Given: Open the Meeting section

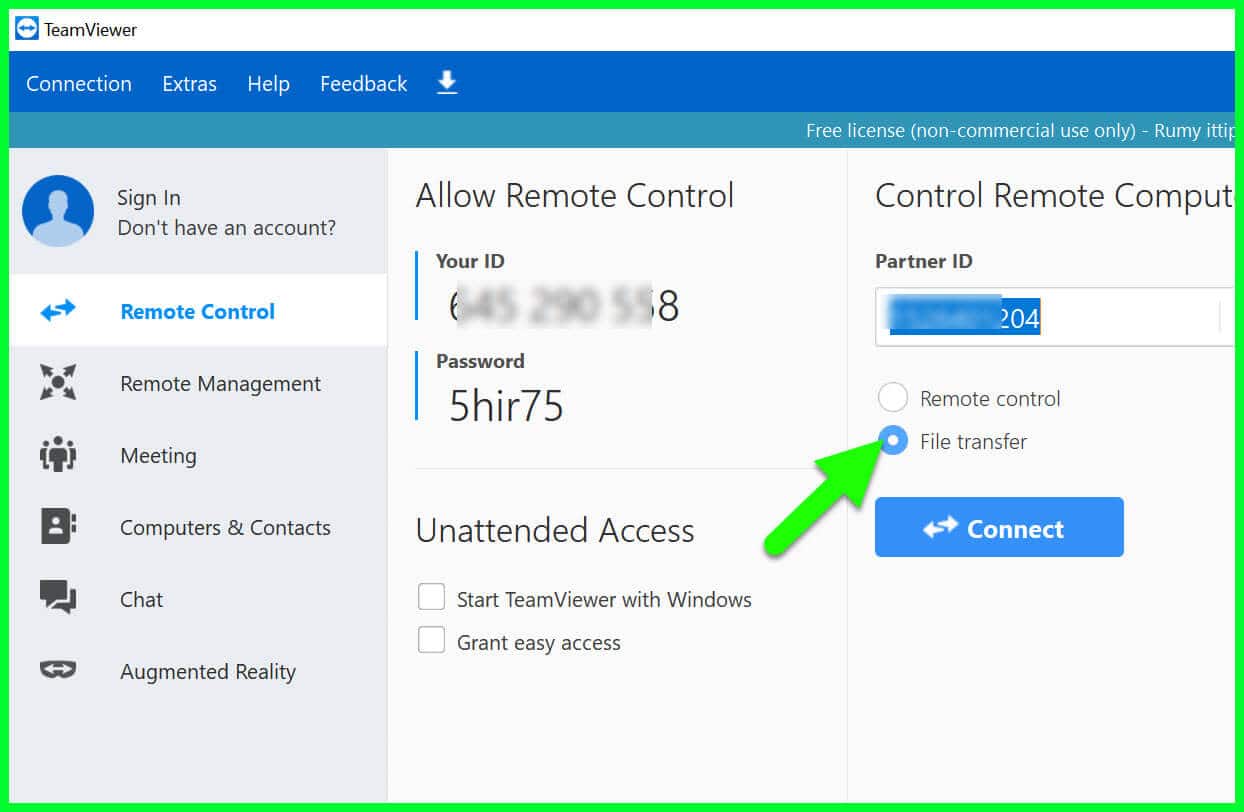Looking at the screenshot, I should pos(198,455).
